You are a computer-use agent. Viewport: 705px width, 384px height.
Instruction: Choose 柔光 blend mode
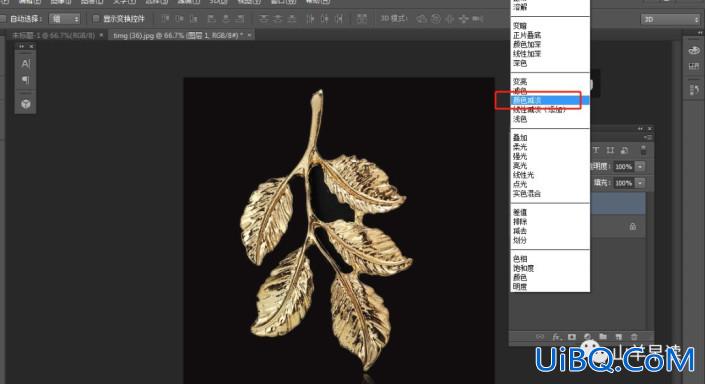pyautogui.click(x=520, y=147)
